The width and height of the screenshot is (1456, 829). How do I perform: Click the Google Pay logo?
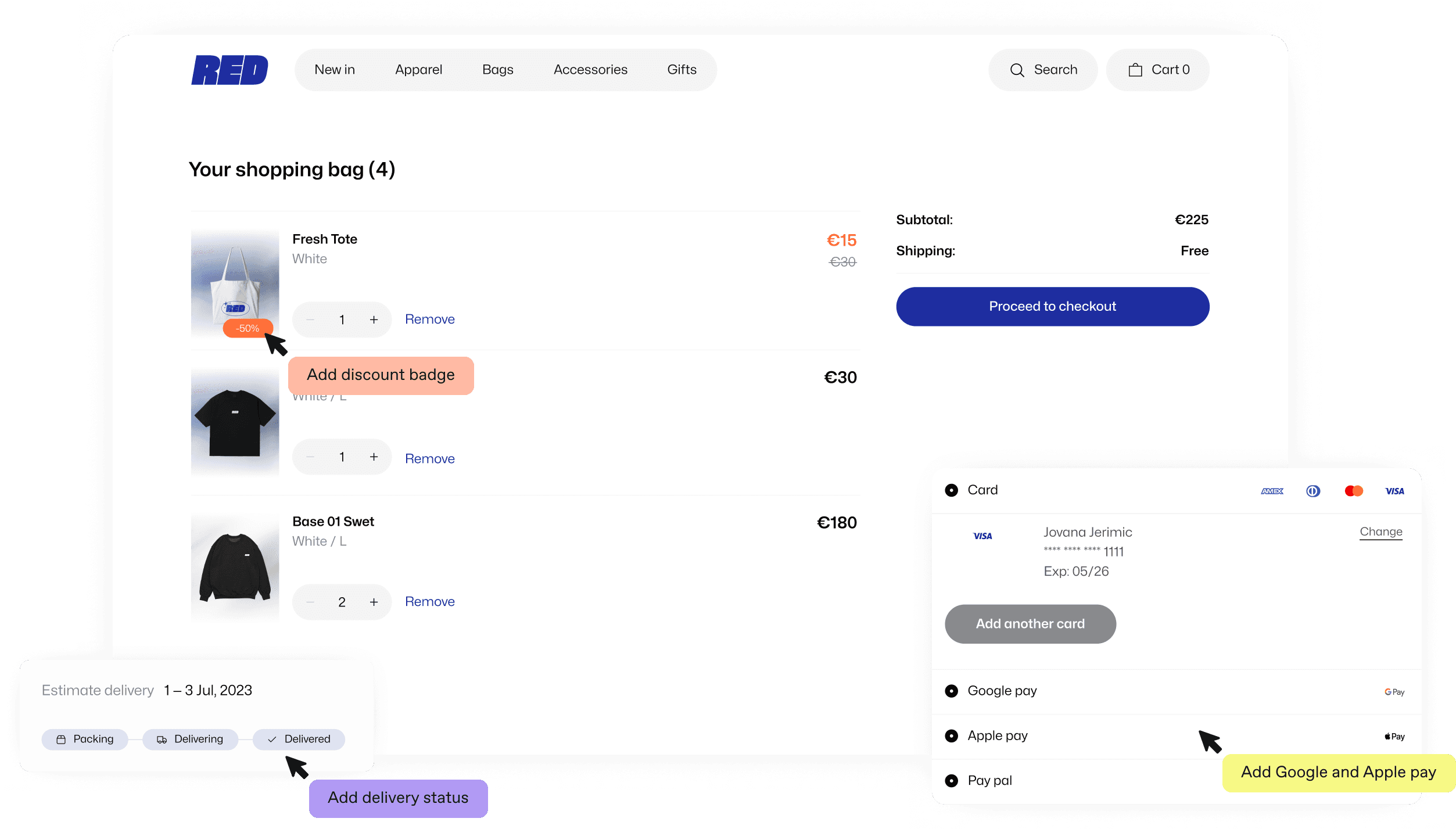coord(1394,692)
